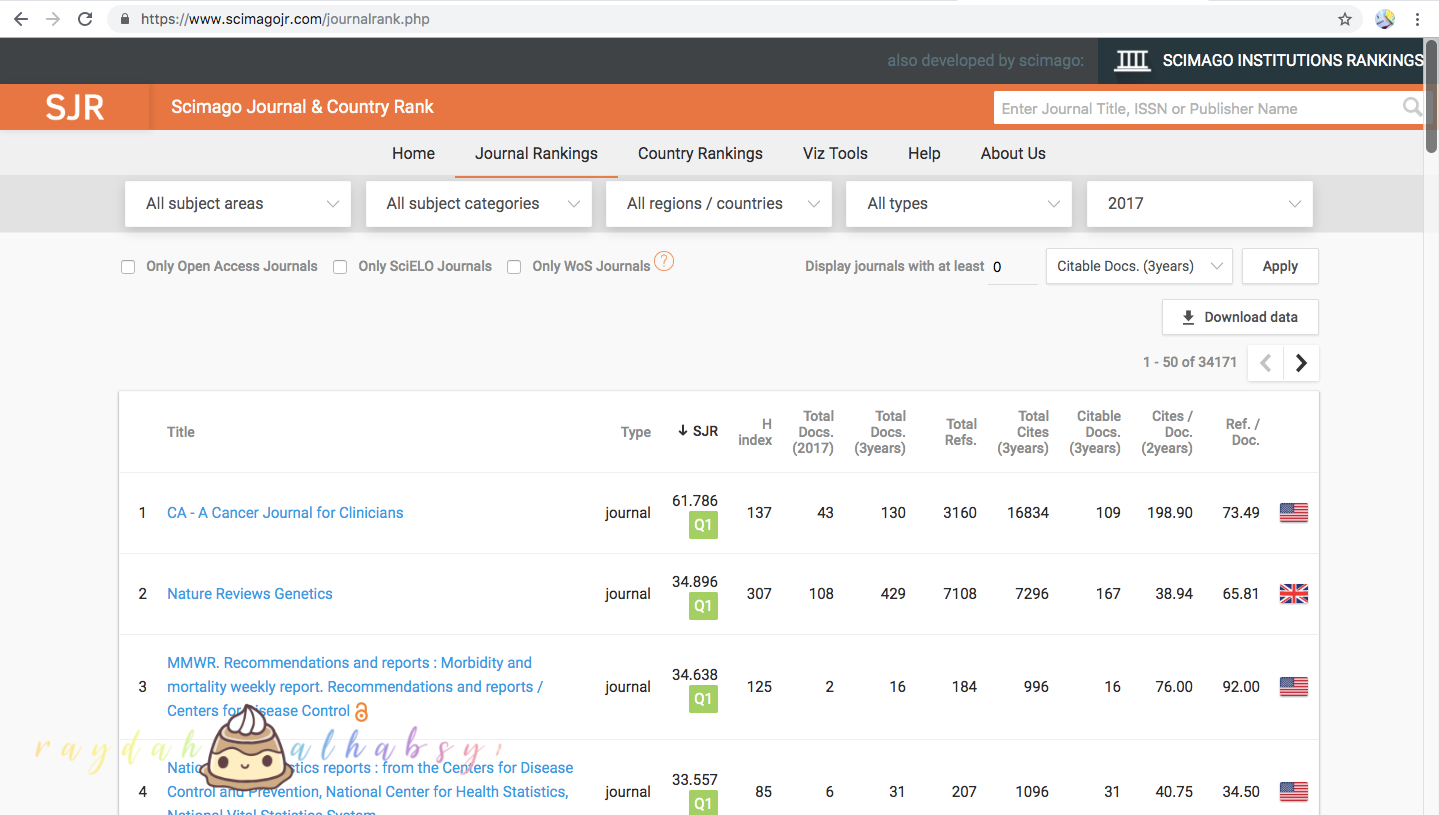Click the H index value 307

[759, 594]
